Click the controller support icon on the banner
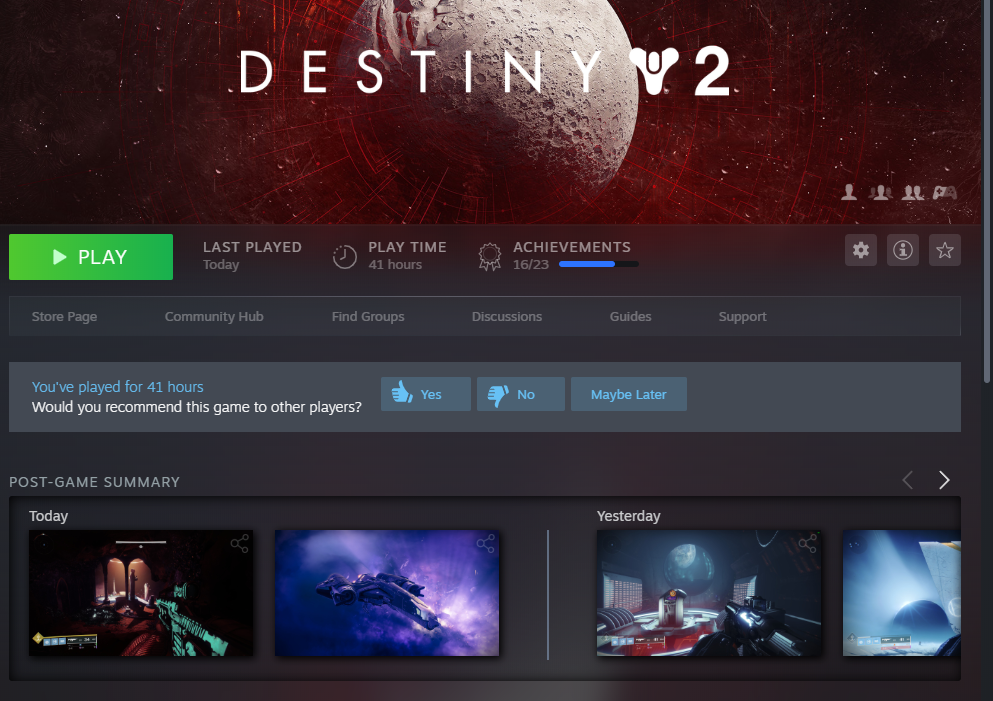Screen dimensions: 993x701 pos(945,192)
